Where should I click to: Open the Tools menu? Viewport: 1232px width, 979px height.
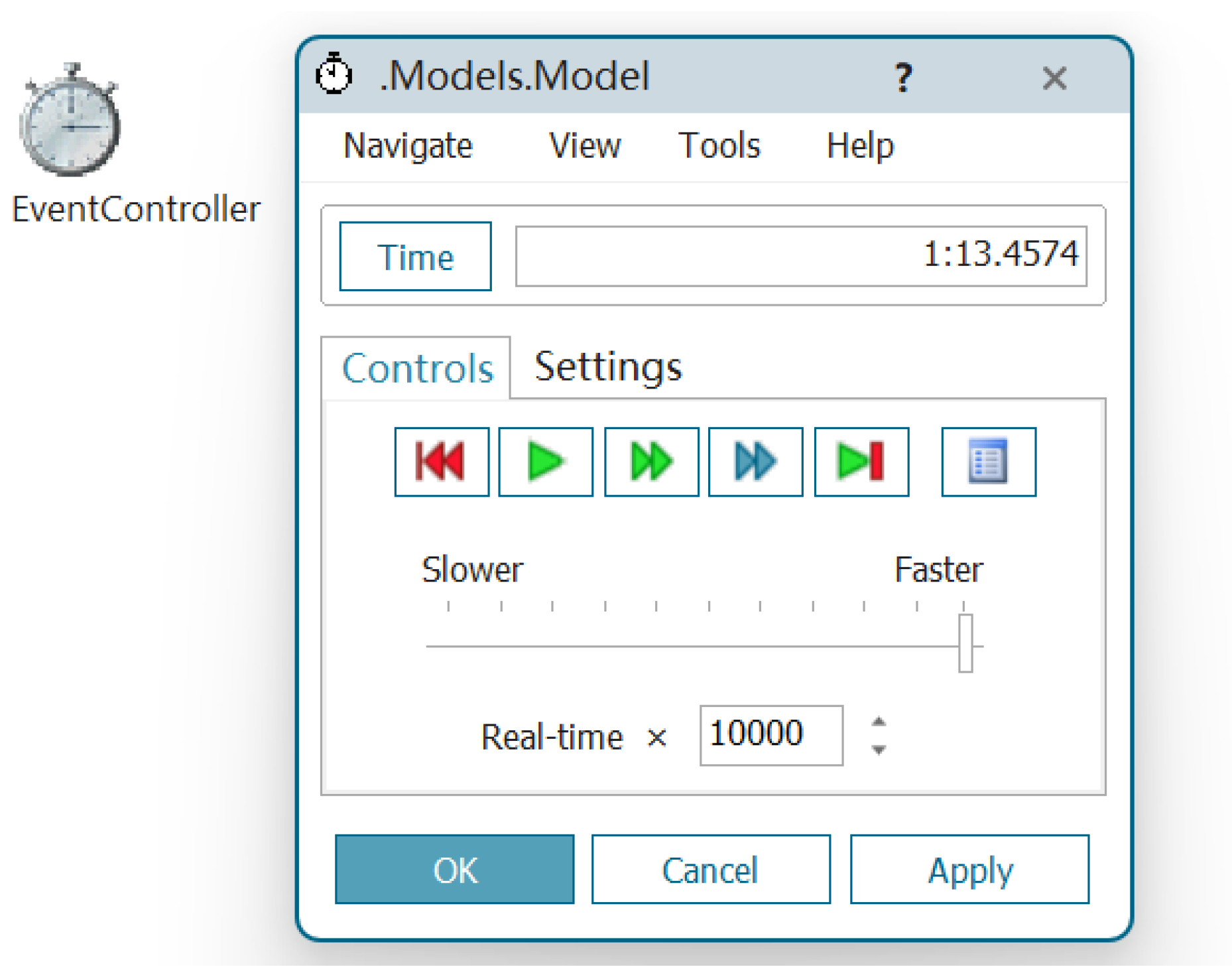pos(719,145)
